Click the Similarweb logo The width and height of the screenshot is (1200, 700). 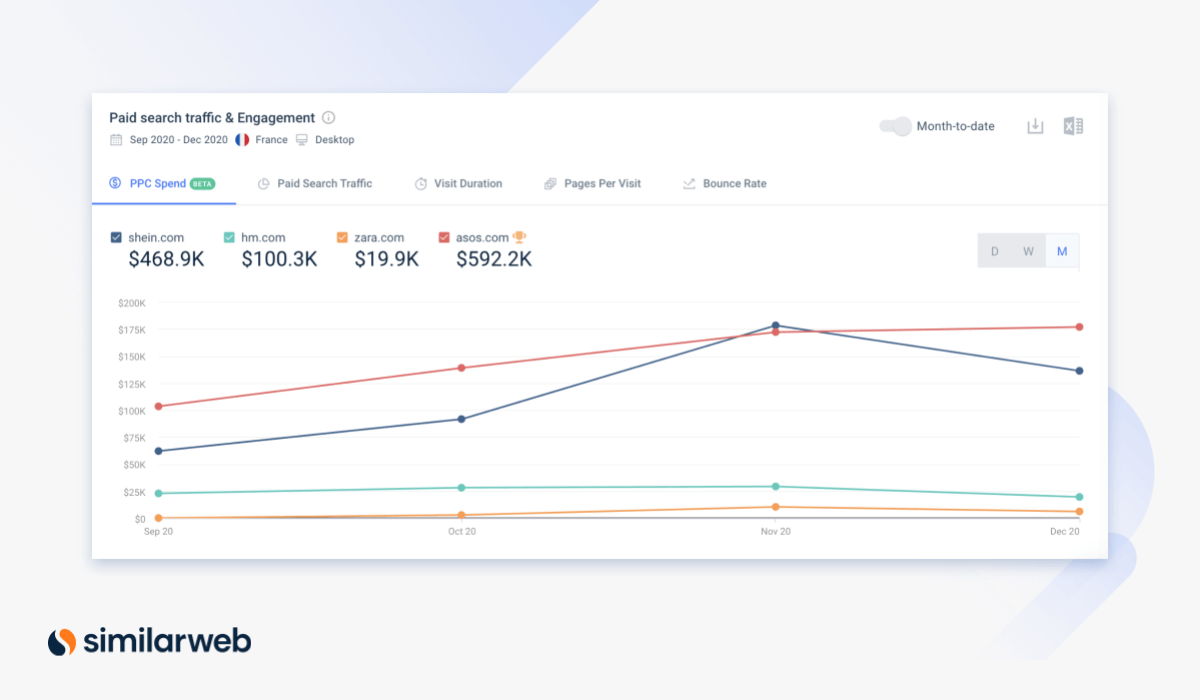tap(150, 641)
